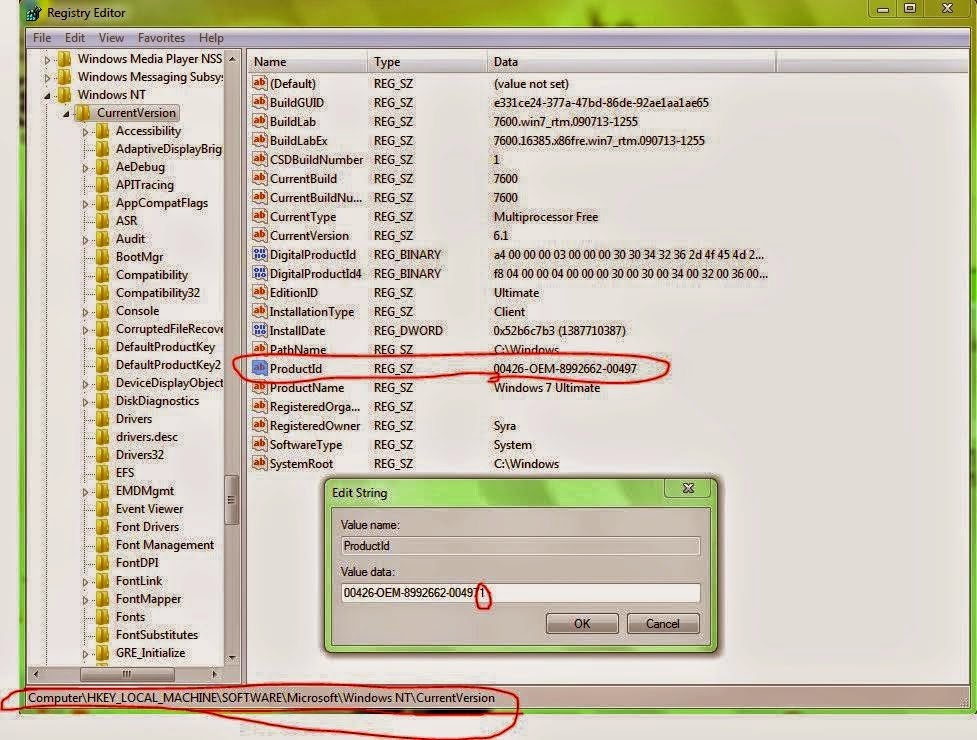The image size is (977, 740).
Task: Select the DiskDiagnostics key
Action: (x=157, y=401)
